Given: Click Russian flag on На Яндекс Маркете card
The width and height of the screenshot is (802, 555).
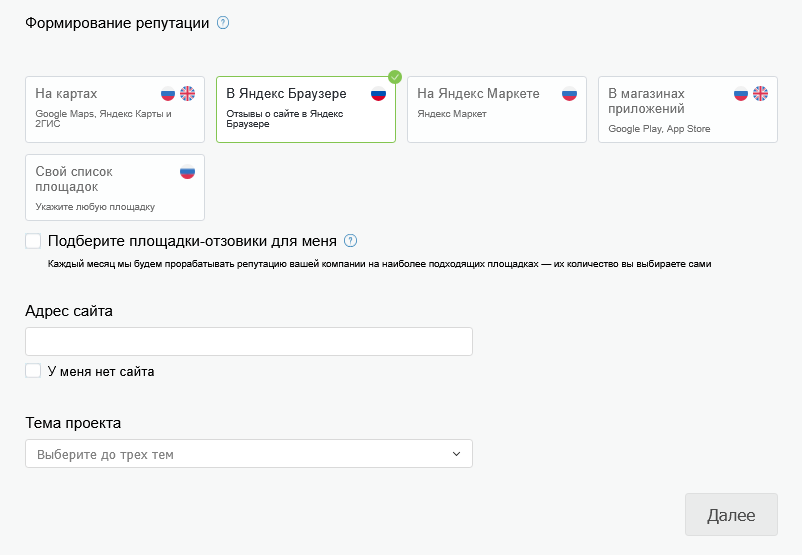Looking at the screenshot, I should pyautogui.click(x=569, y=94).
